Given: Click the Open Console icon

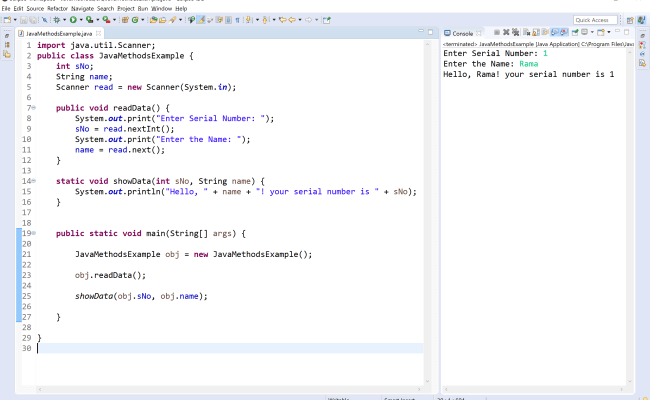Looking at the screenshot, I should [601, 32].
